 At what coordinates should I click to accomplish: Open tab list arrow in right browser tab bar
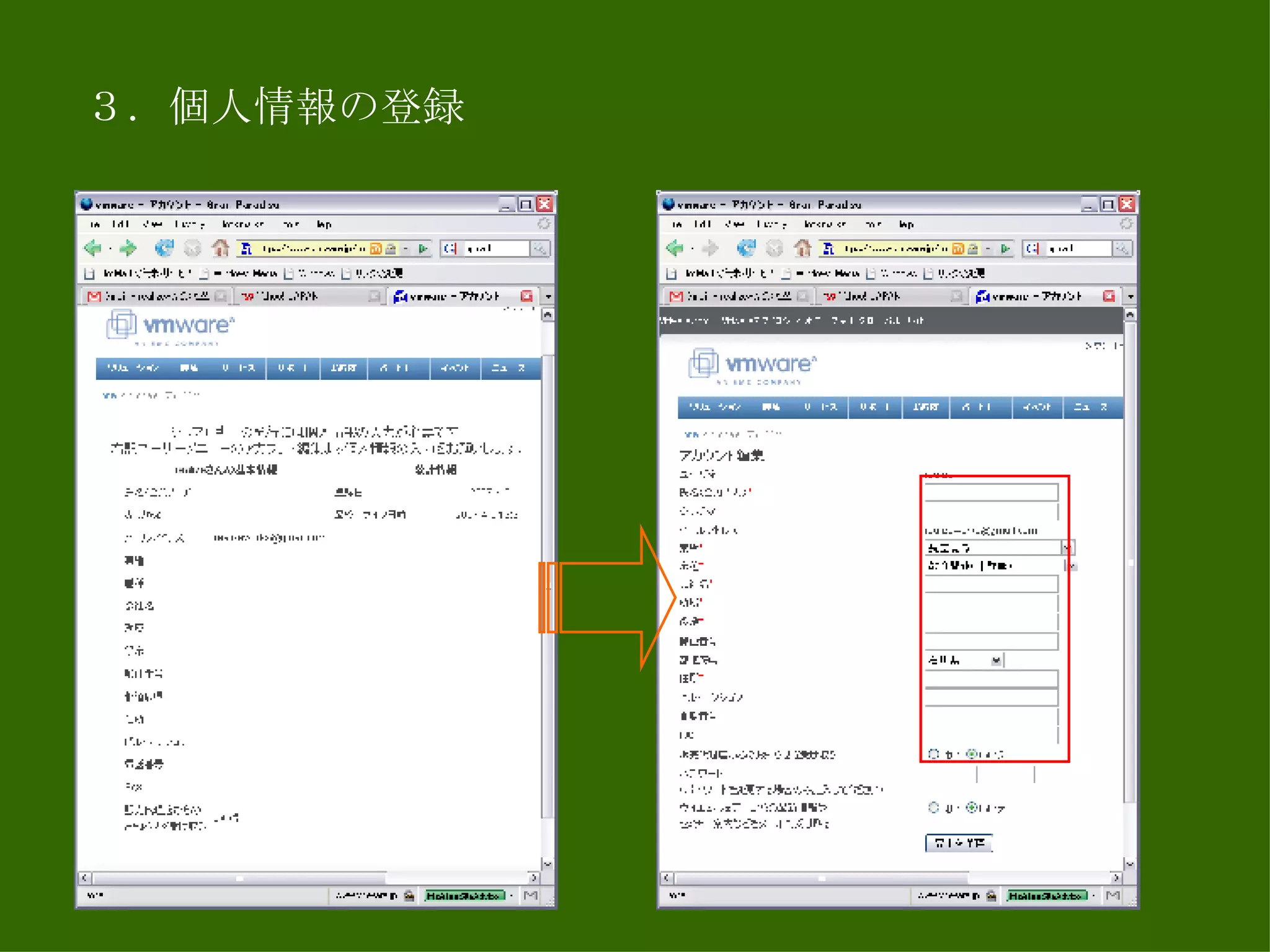(1130, 297)
